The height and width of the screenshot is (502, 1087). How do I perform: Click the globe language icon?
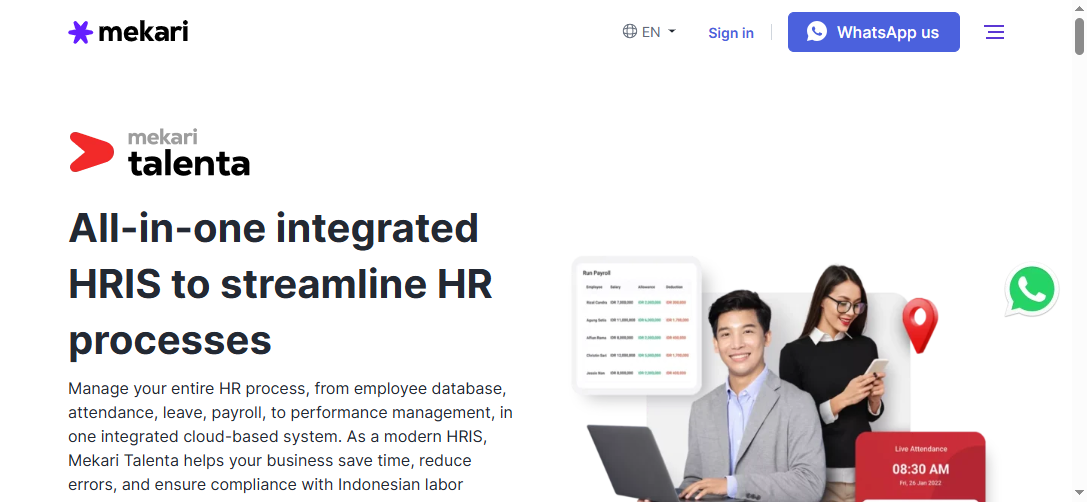click(x=629, y=31)
